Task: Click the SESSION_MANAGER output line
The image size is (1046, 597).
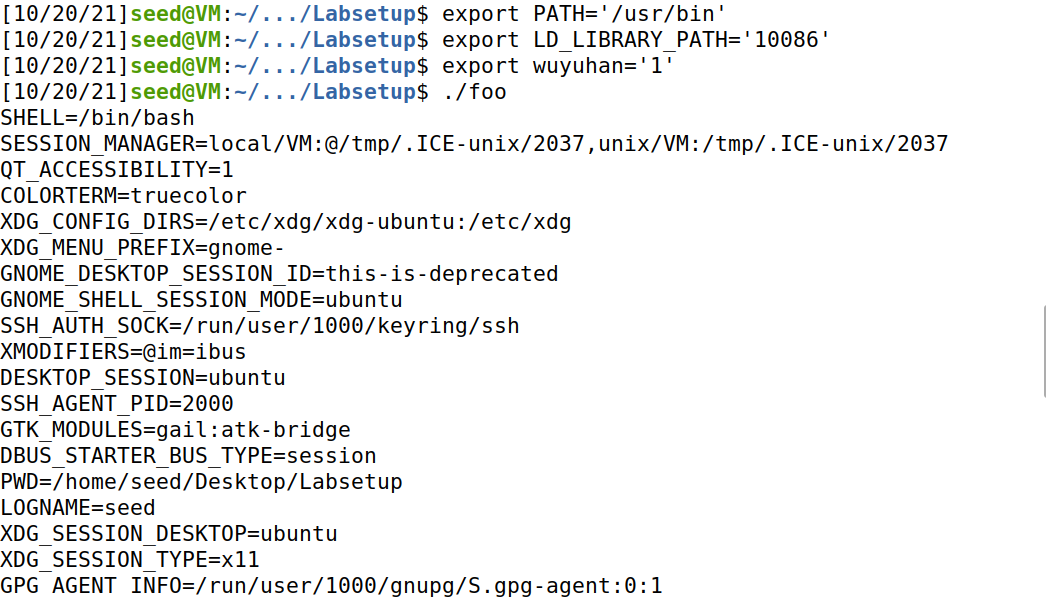Action: [x=474, y=144]
